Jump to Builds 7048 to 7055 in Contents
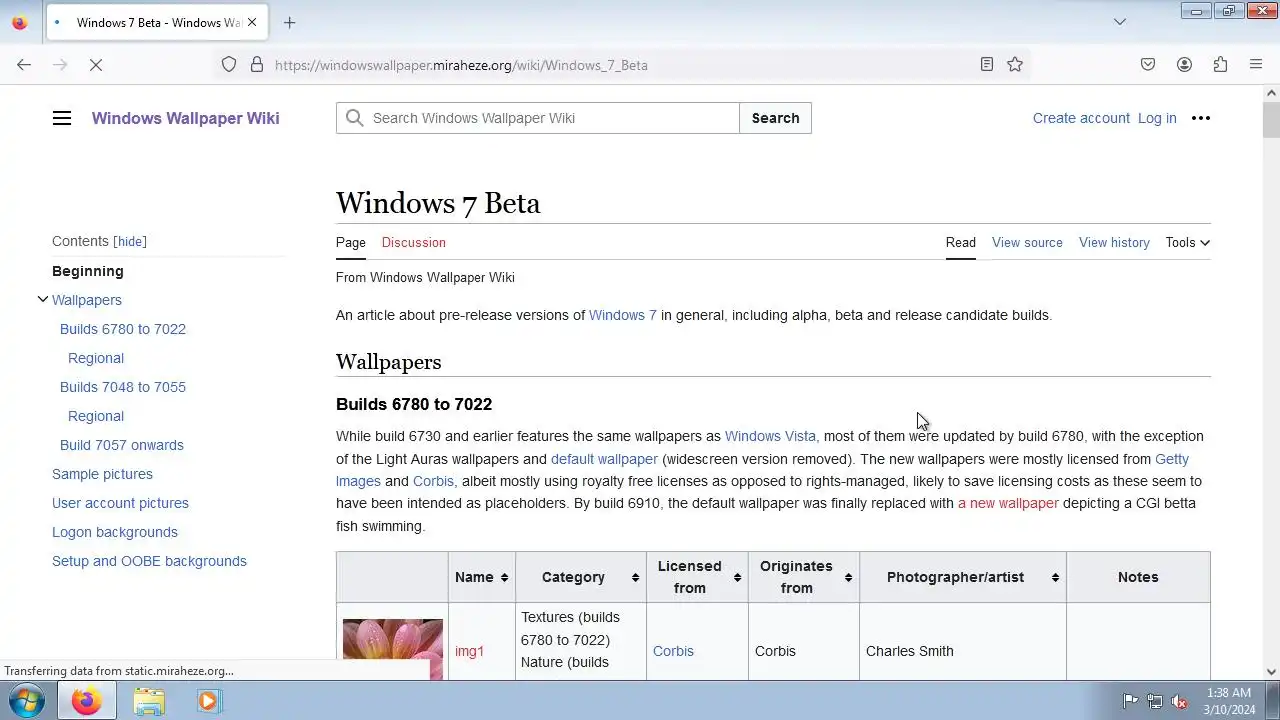The height and width of the screenshot is (720, 1280). (x=123, y=387)
